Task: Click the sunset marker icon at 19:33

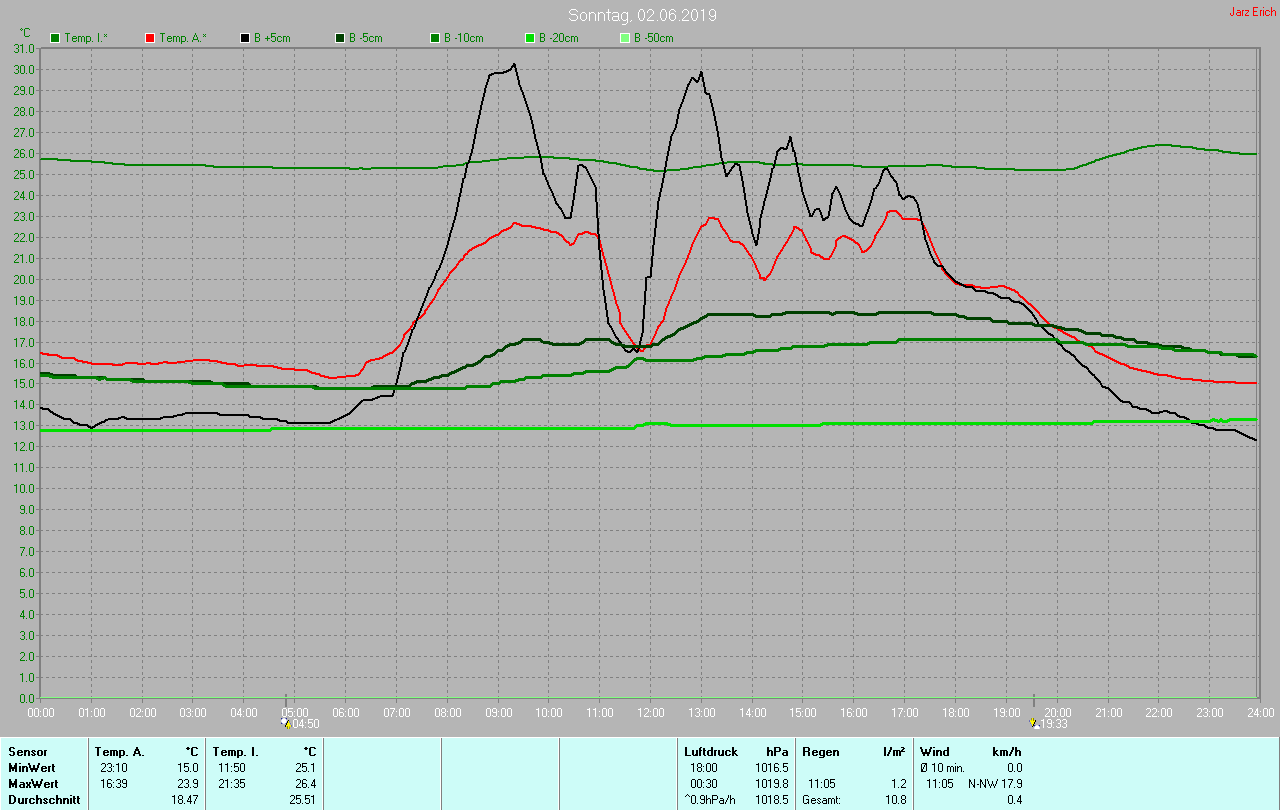Action: 1034,723
